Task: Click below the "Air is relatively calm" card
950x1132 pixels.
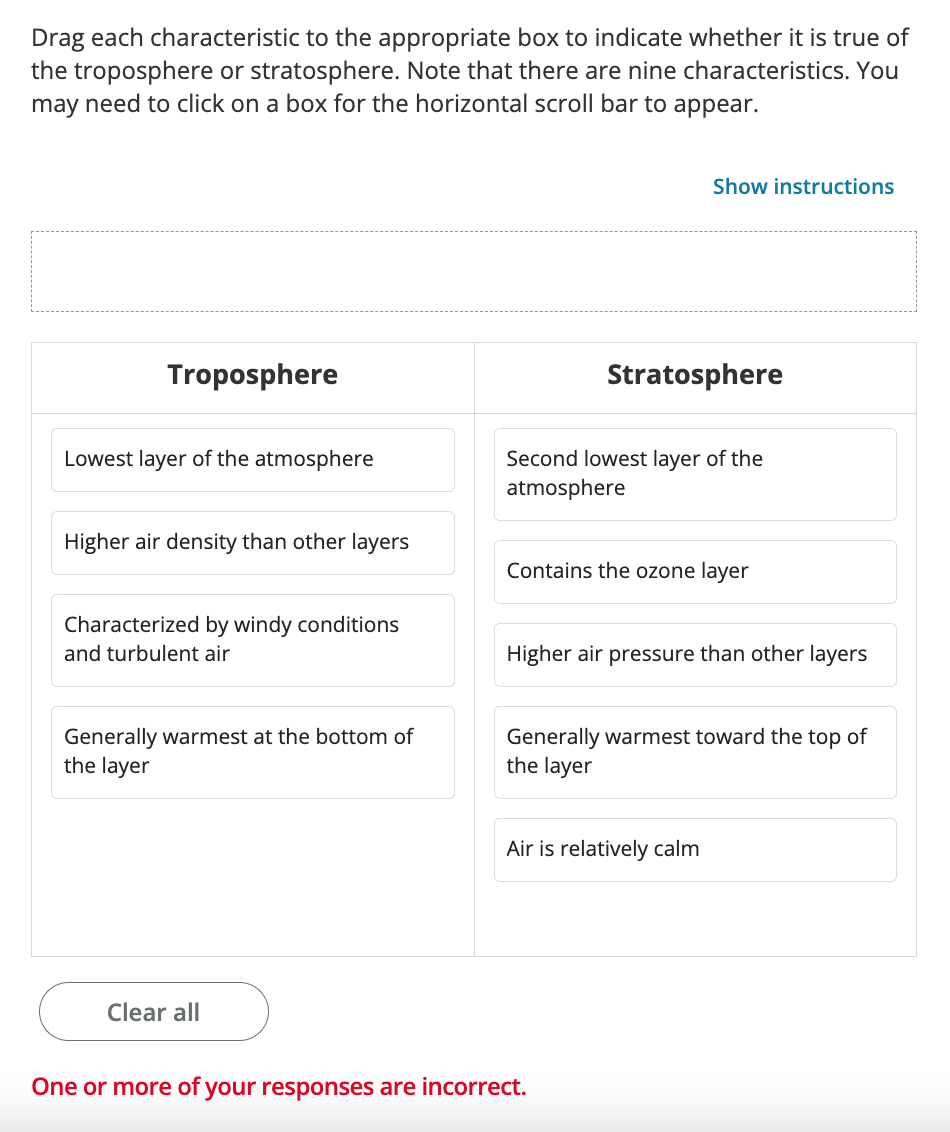Action: [694, 920]
